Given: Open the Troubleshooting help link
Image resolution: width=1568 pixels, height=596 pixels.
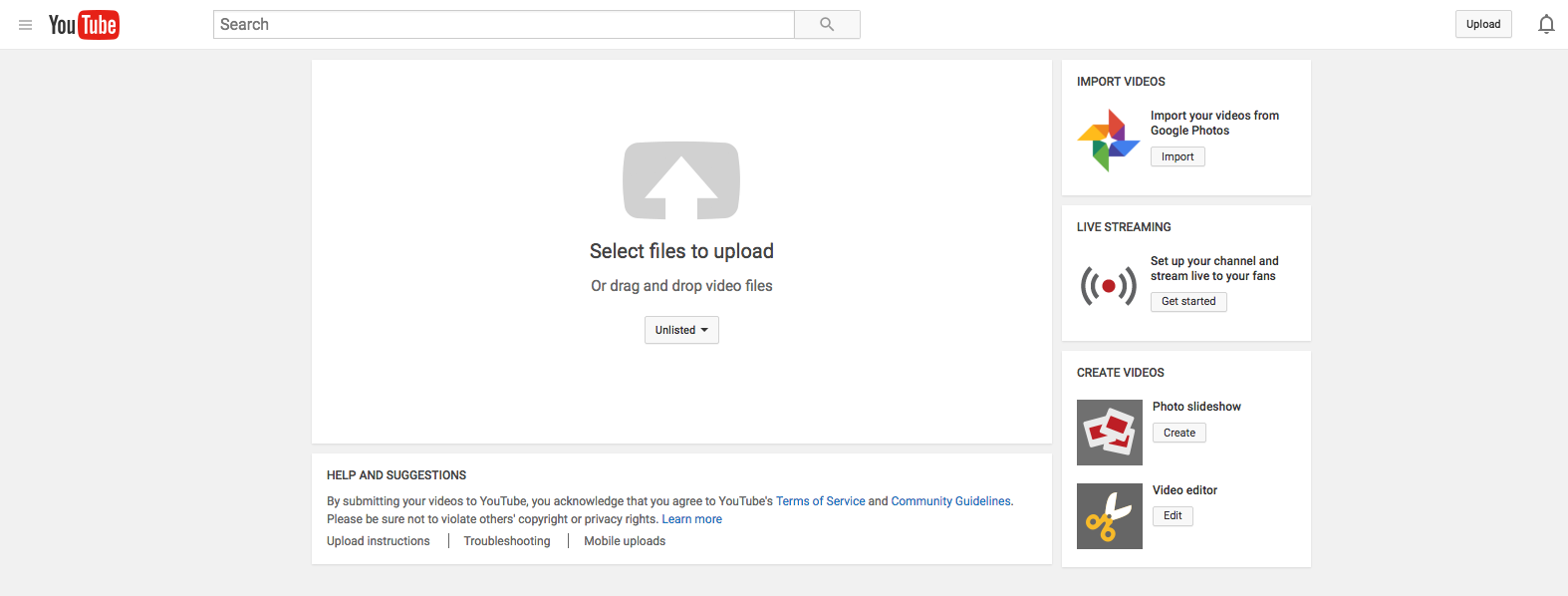Looking at the screenshot, I should click(x=507, y=541).
